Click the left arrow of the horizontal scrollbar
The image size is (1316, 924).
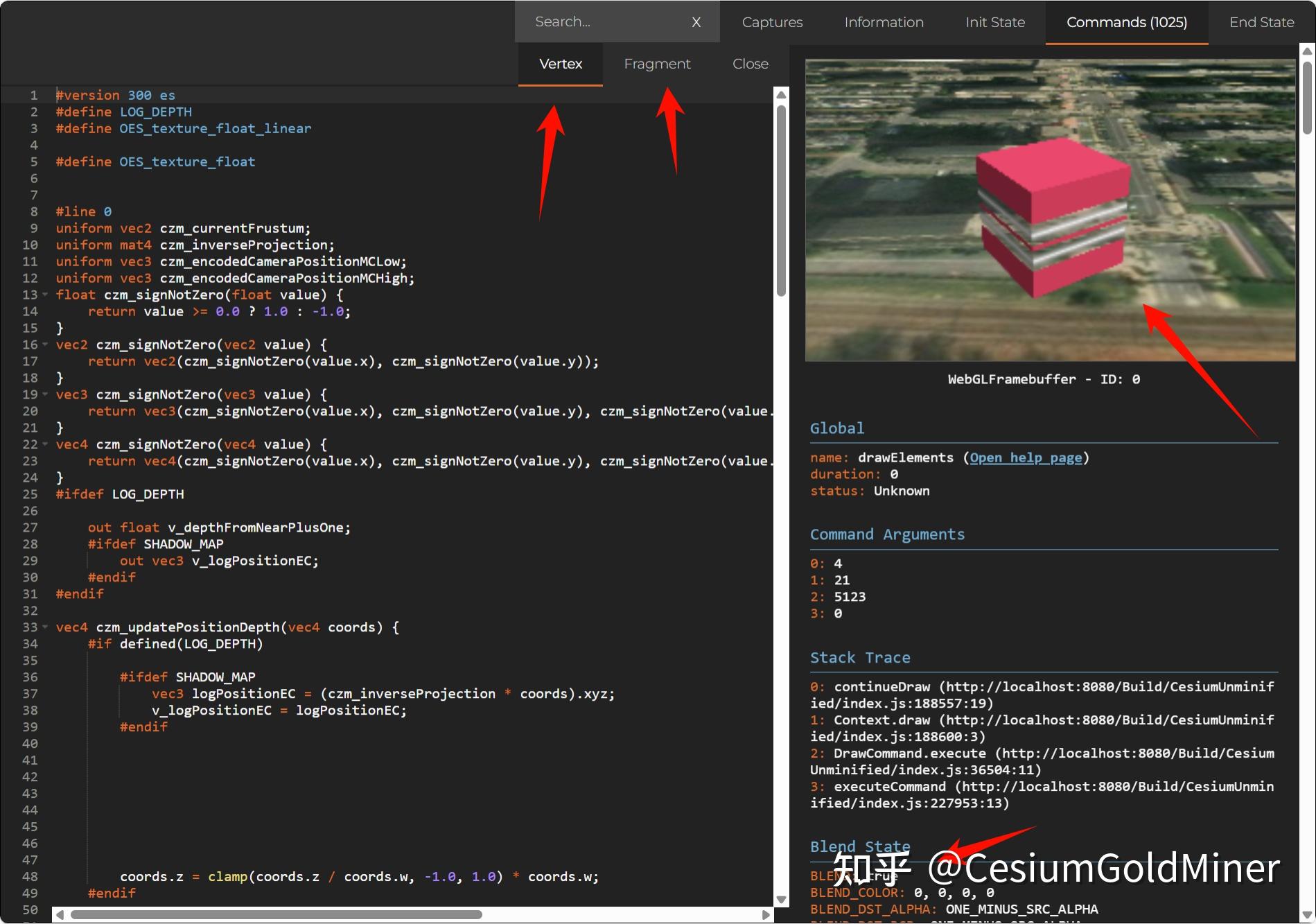click(58, 914)
